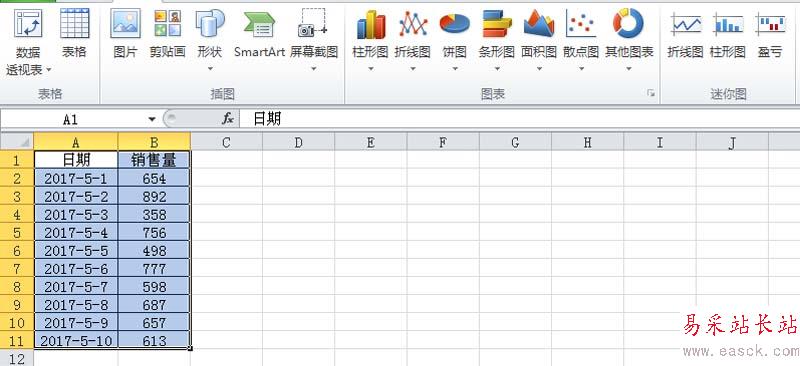Click the formula bar containing 日期
The width and height of the screenshot is (800, 366).
519,119
